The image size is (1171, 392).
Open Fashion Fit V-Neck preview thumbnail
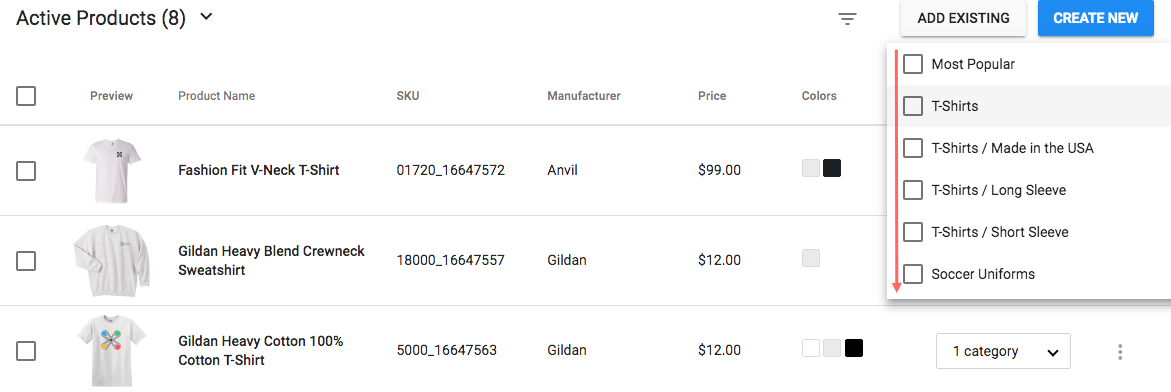coord(112,171)
